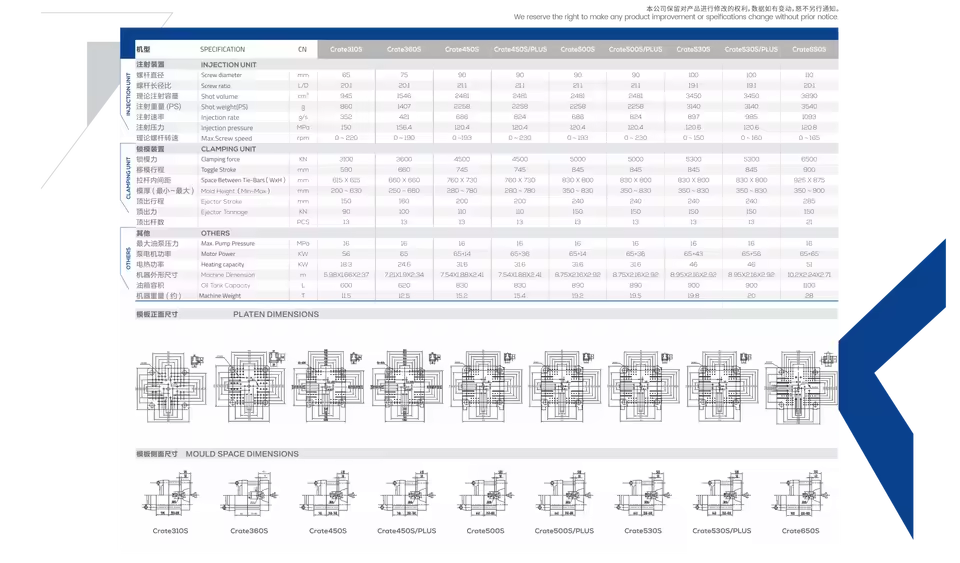Viewport: 960px width, 563px height.
Task: Select the horizontal OTHERS section heading
Action: [x=216, y=234]
